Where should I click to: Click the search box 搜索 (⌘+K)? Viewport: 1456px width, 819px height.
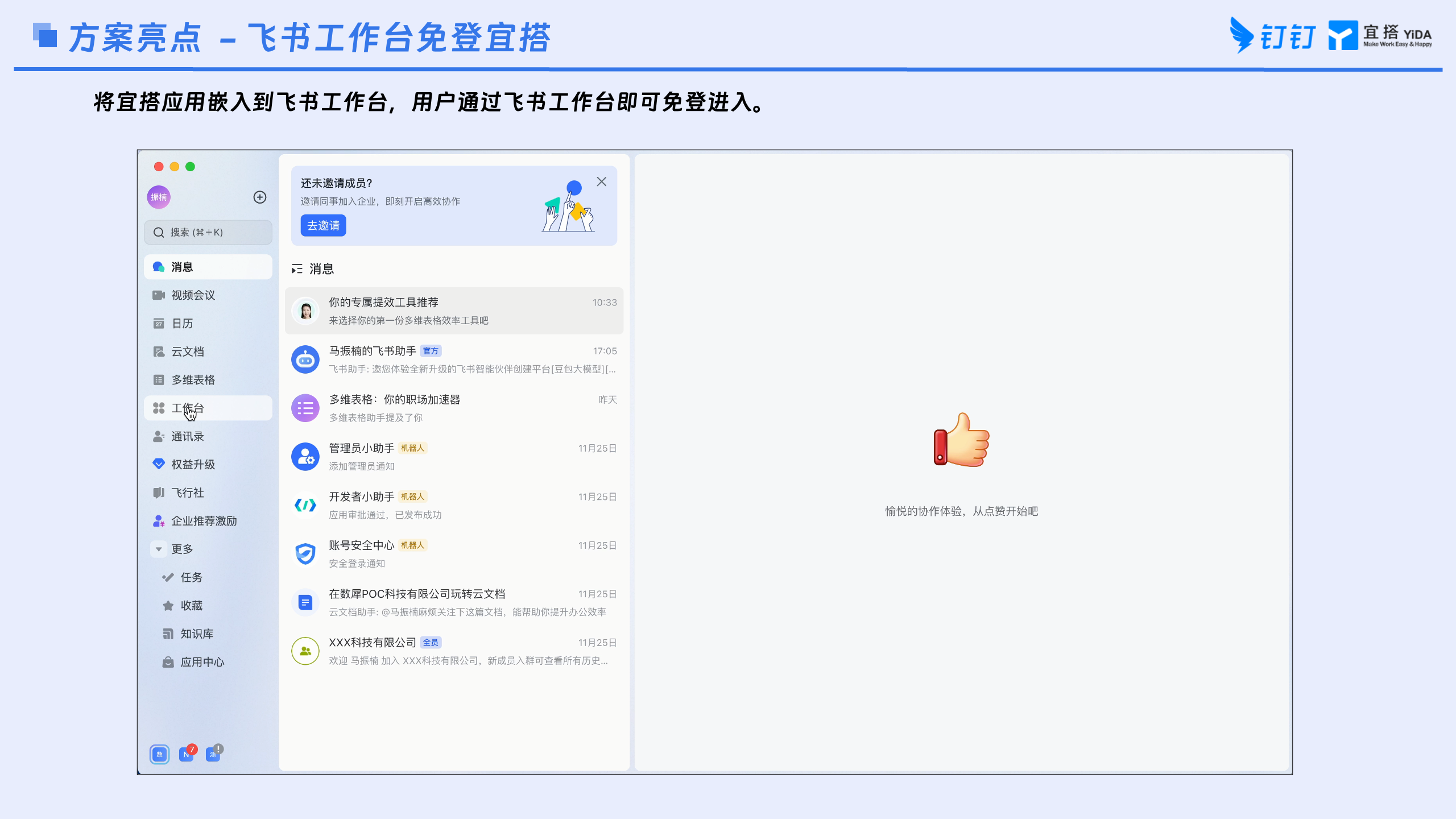point(208,232)
